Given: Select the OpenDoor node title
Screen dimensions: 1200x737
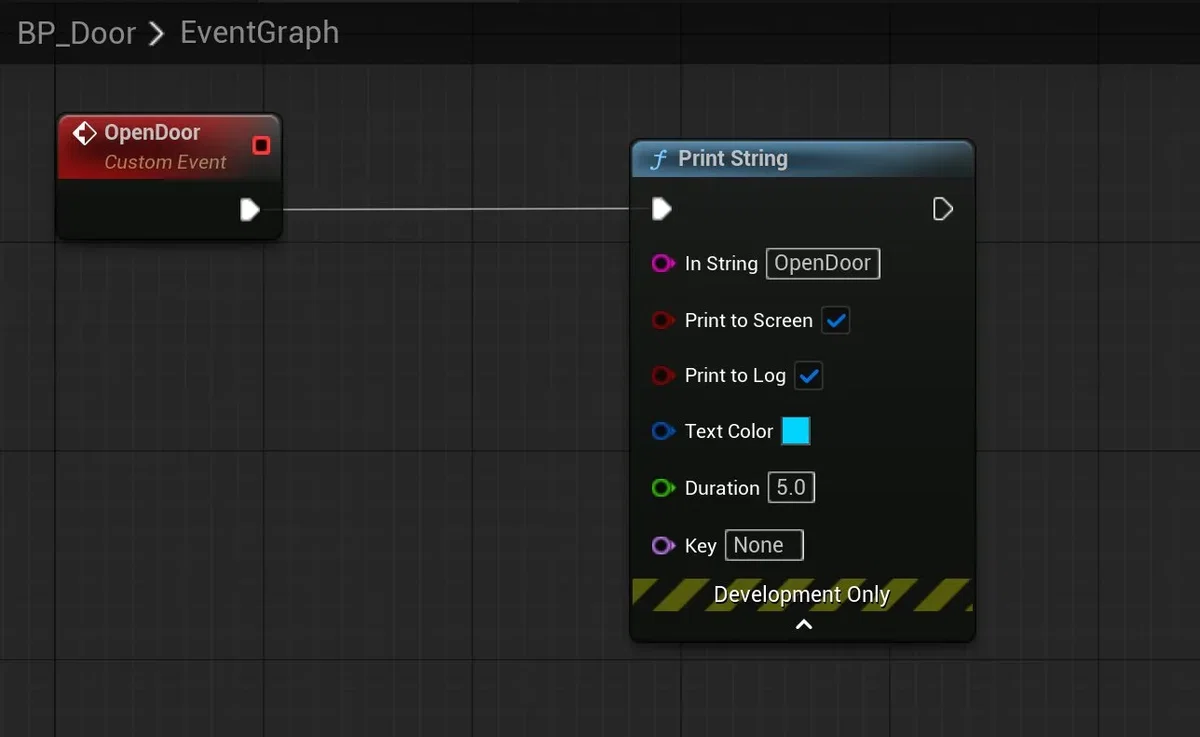Looking at the screenshot, I should click(152, 133).
